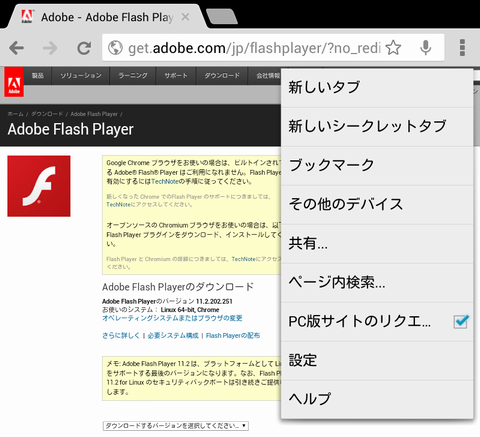Viewport: 480px width, 437px height.
Task: Click the red Flash Player logo image
Action: (39, 186)
